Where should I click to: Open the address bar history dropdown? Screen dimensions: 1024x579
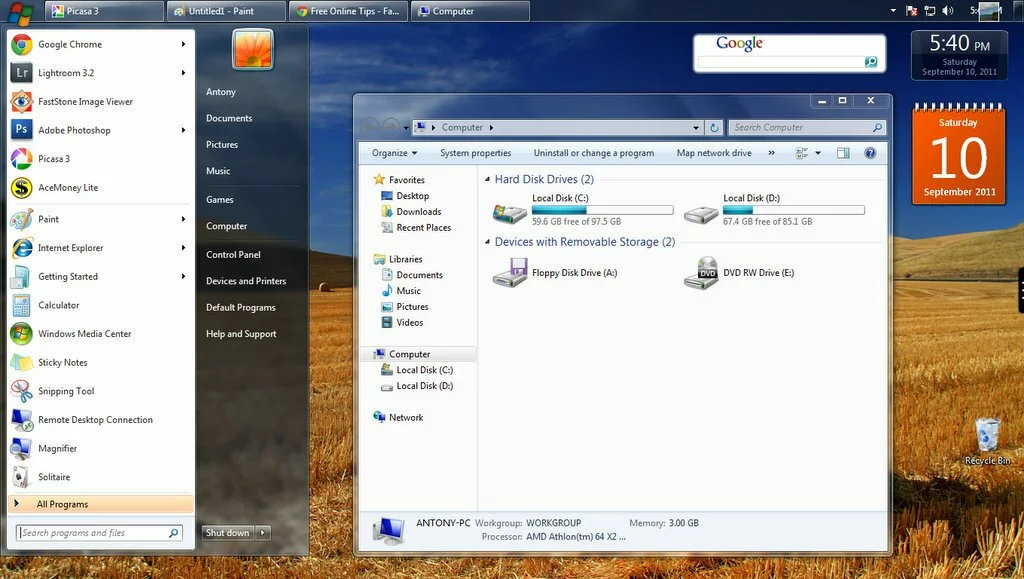(x=696, y=128)
